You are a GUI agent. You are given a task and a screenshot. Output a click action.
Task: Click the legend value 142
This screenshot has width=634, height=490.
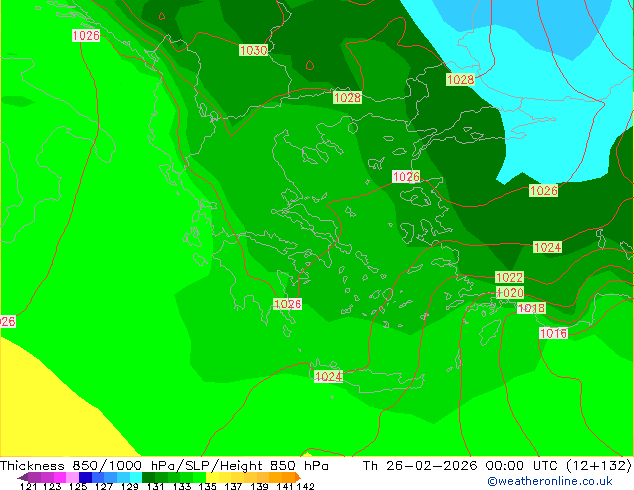click(x=306, y=486)
